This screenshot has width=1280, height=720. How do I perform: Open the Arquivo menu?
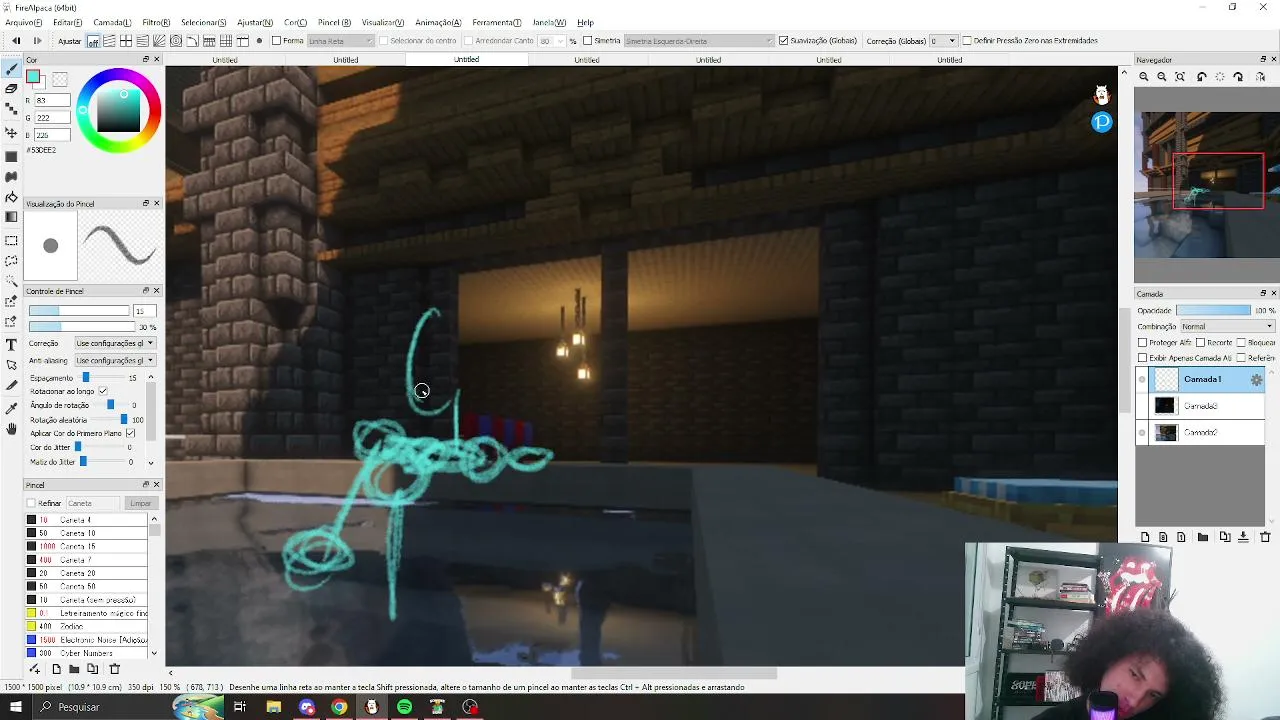[x=23, y=22]
